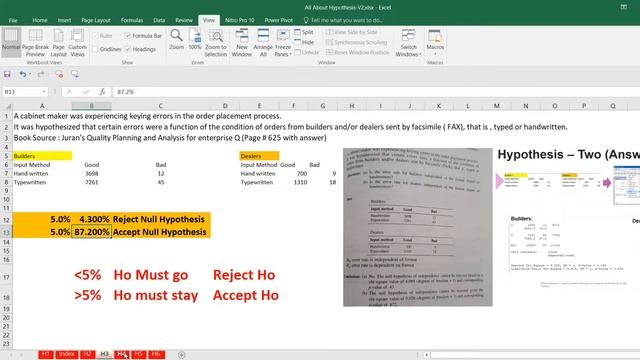This screenshot has height=360, width=640.
Task: Select the yellow Builders cell
Action: click(x=42, y=156)
